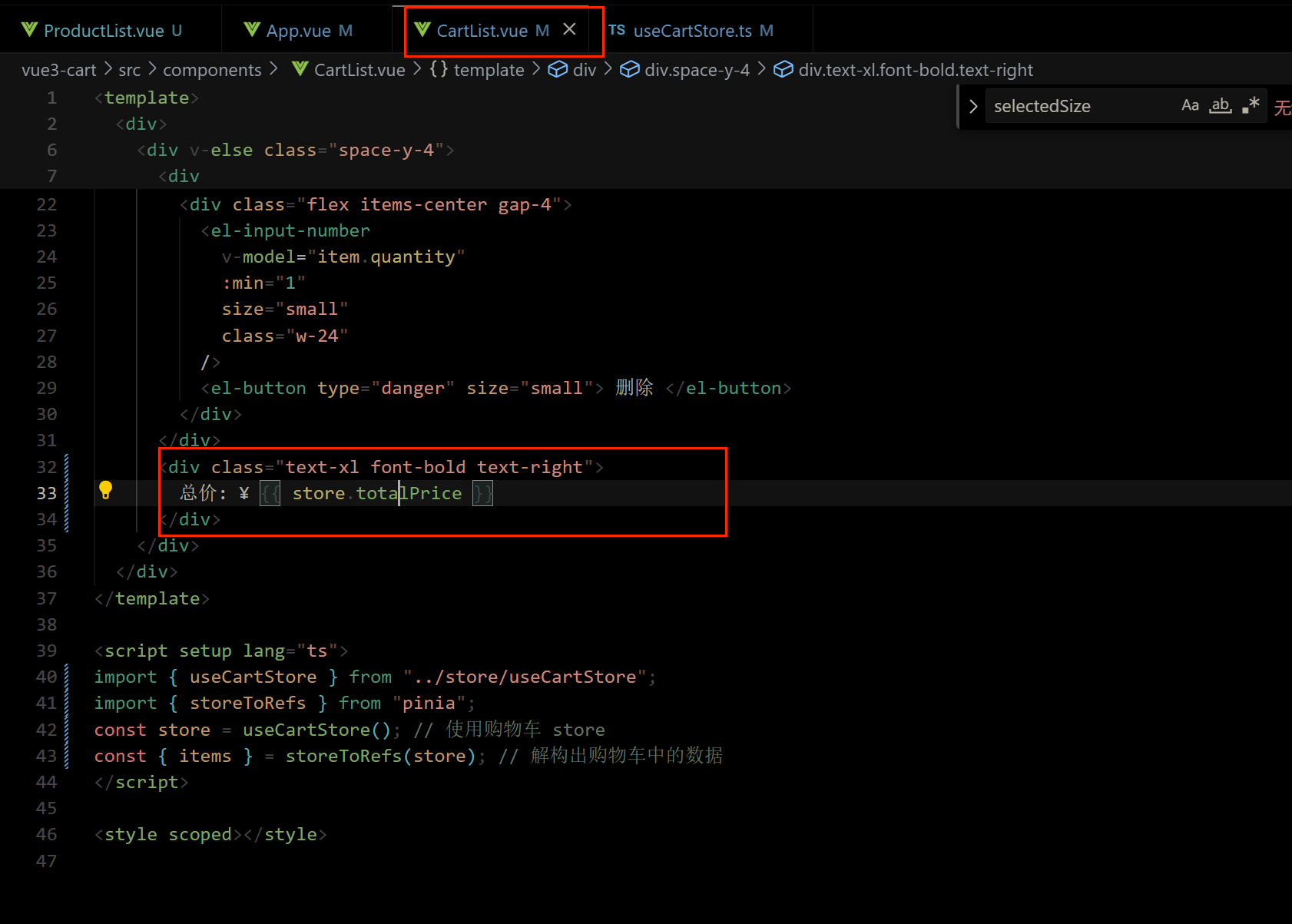Image resolution: width=1292 pixels, height=924 pixels.
Task: Click :min="1" attribute on line 25
Action: 263,283
